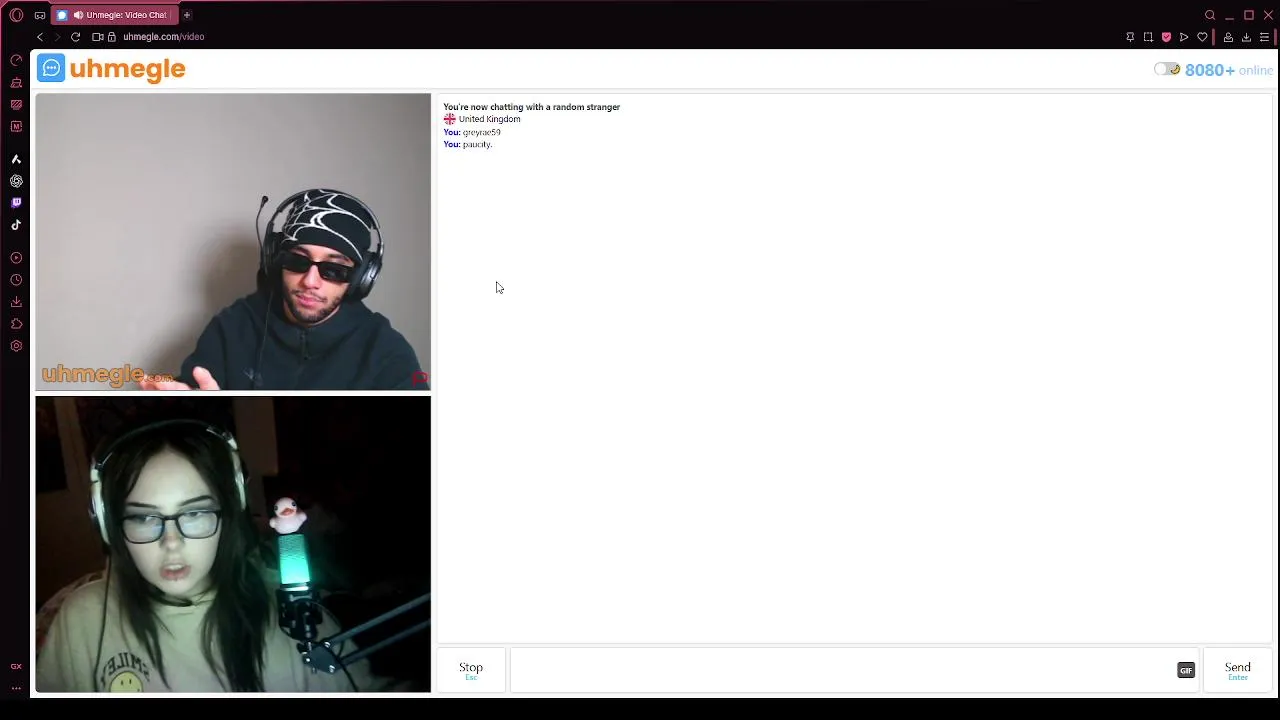Open sidebar three-dots setup menu

point(16,688)
